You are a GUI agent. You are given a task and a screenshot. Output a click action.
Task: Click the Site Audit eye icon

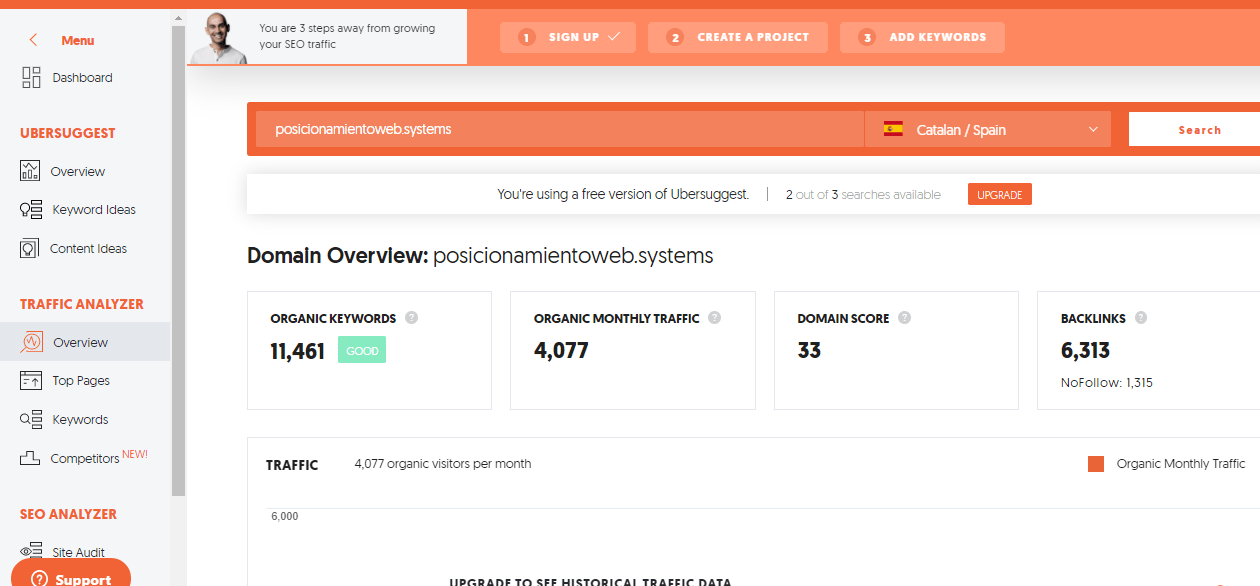coord(31,551)
